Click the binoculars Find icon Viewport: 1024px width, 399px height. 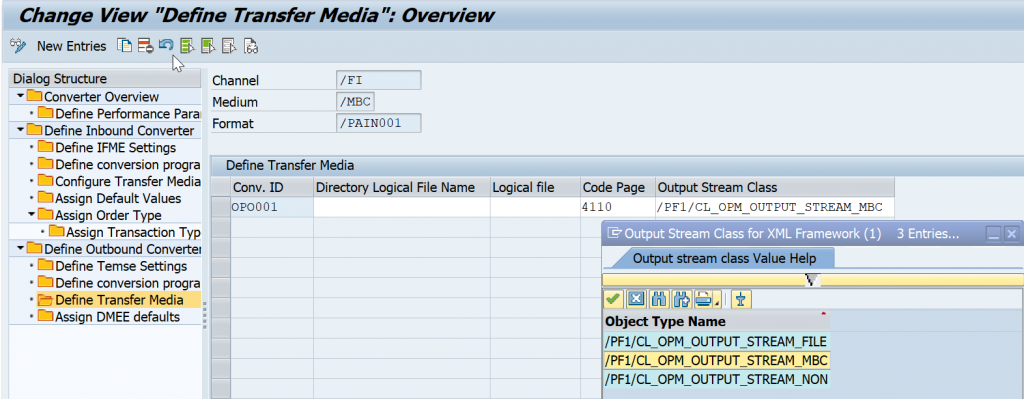pyautogui.click(x=660, y=299)
